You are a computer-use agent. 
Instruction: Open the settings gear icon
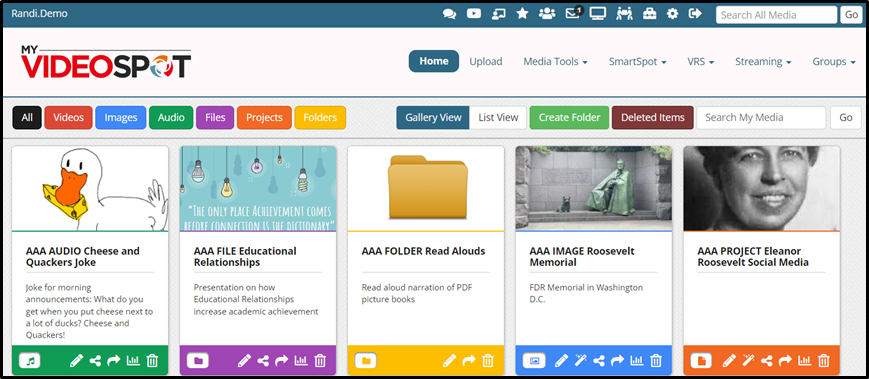[x=672, y=14]
